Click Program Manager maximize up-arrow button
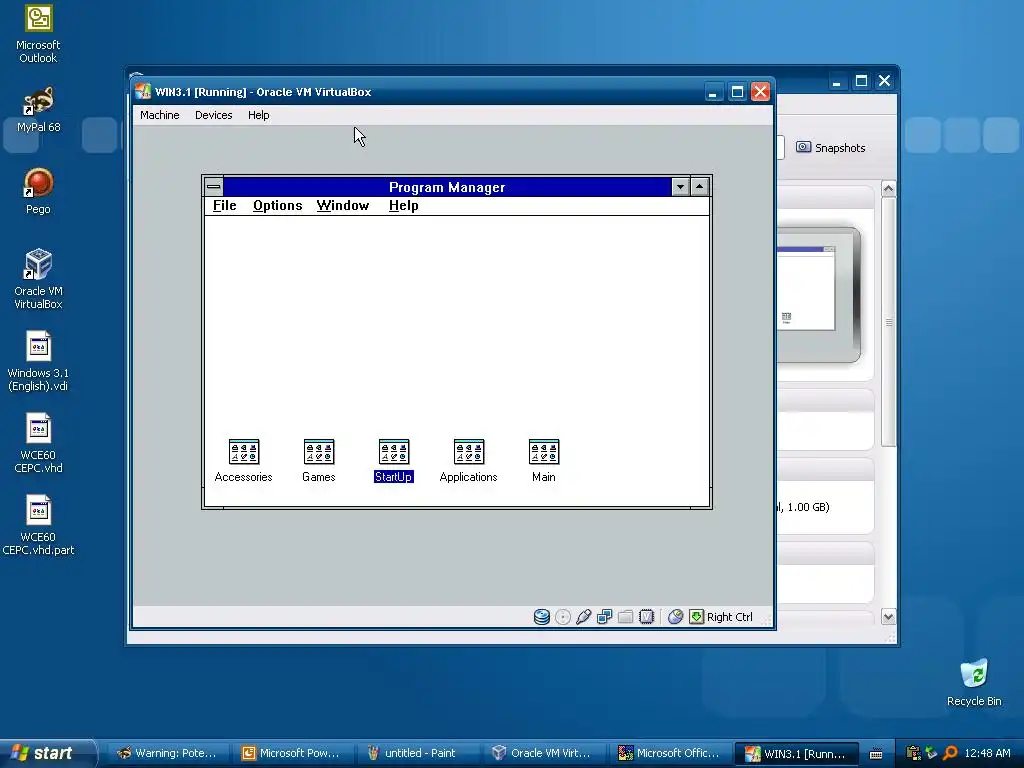Screen dimensions: 1024x768 [699, 187]
